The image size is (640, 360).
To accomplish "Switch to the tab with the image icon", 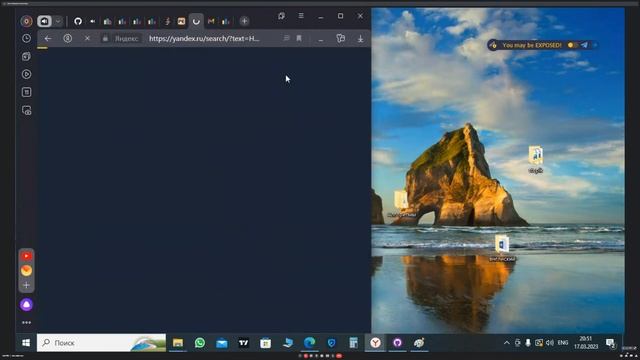I will 181,21.
